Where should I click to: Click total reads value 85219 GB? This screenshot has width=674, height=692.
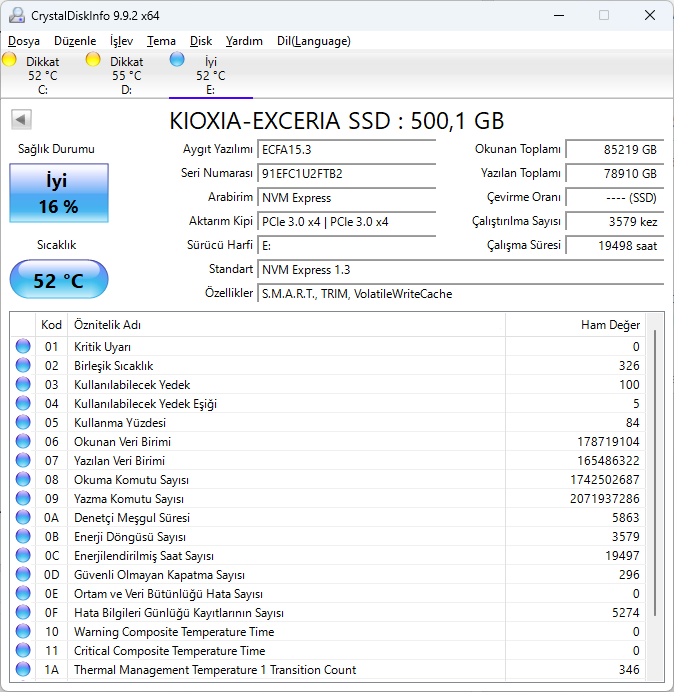(614, 150)
